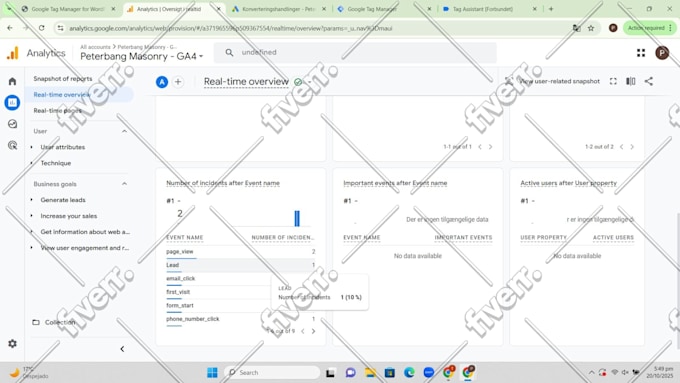Click Active users after User property title
Viewport: 680px width, 383px height.
coord(569,183)
